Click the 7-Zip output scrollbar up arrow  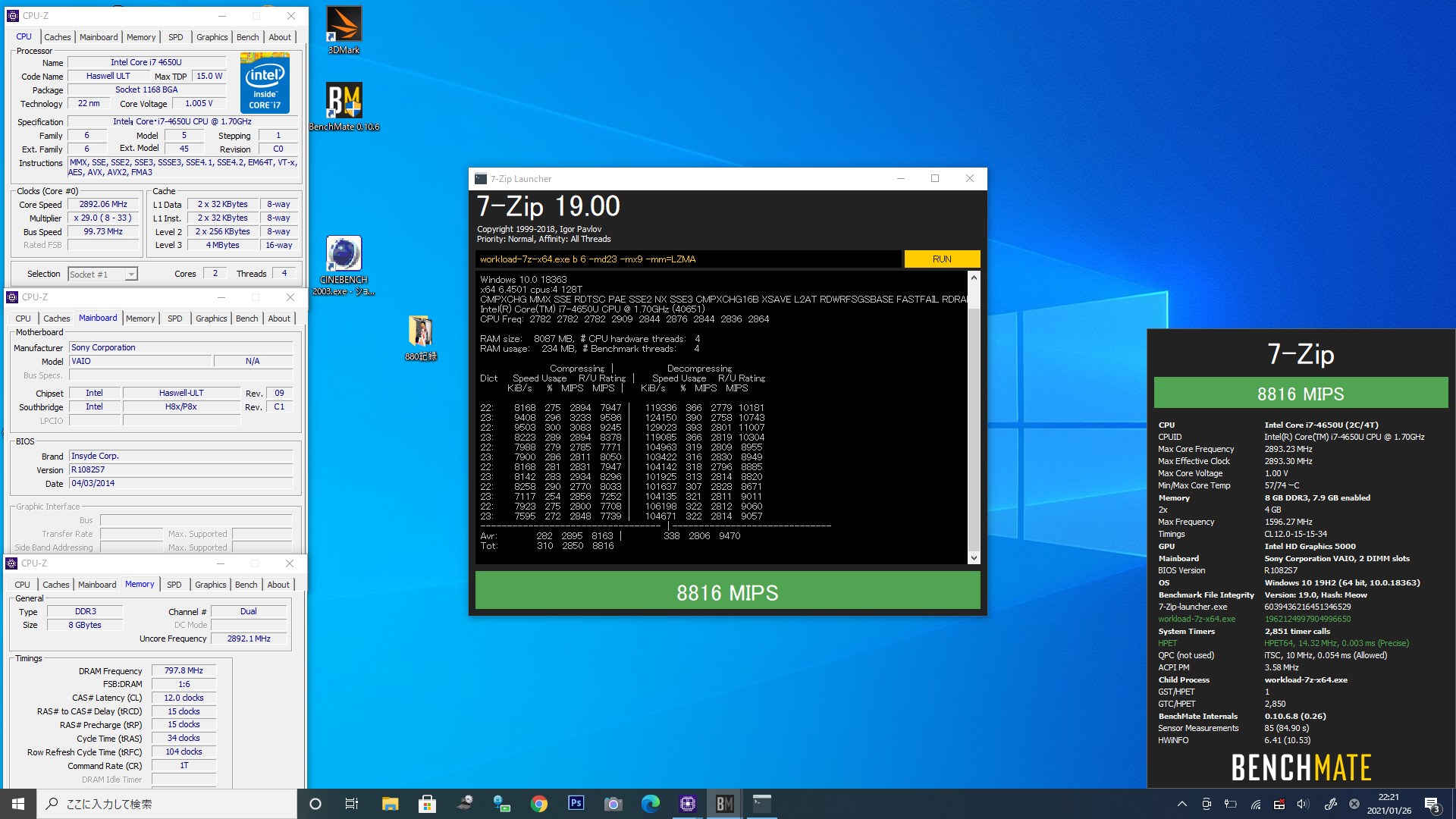[x=974, y=278]
